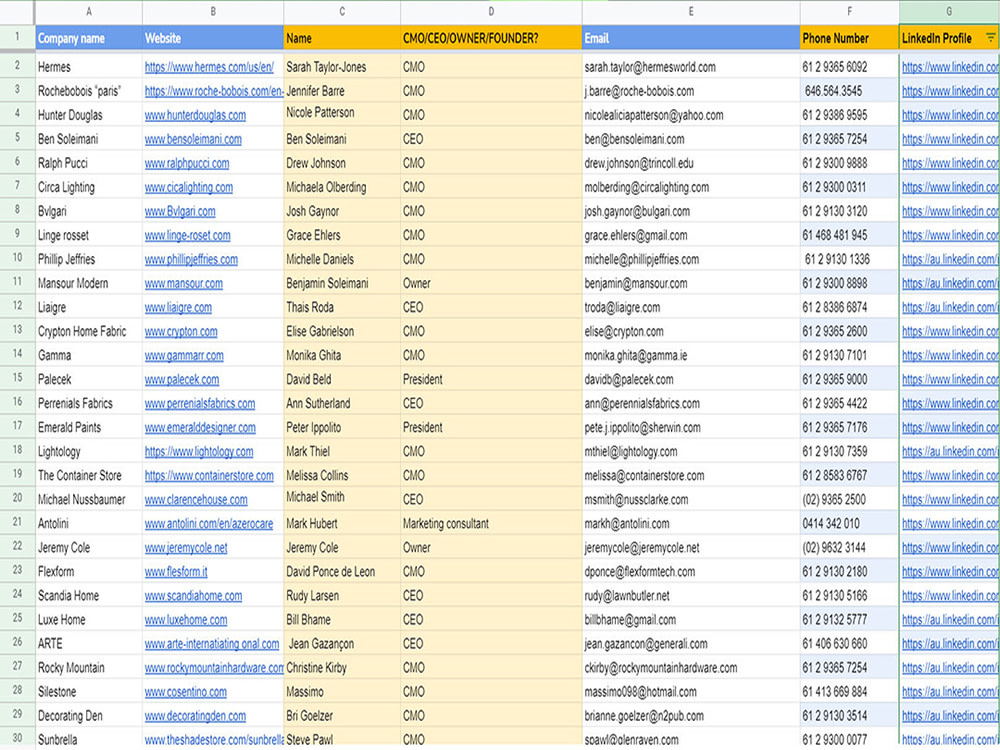
Task: Open the www.hunterdouglas.com link
Action: coord(195,115)
